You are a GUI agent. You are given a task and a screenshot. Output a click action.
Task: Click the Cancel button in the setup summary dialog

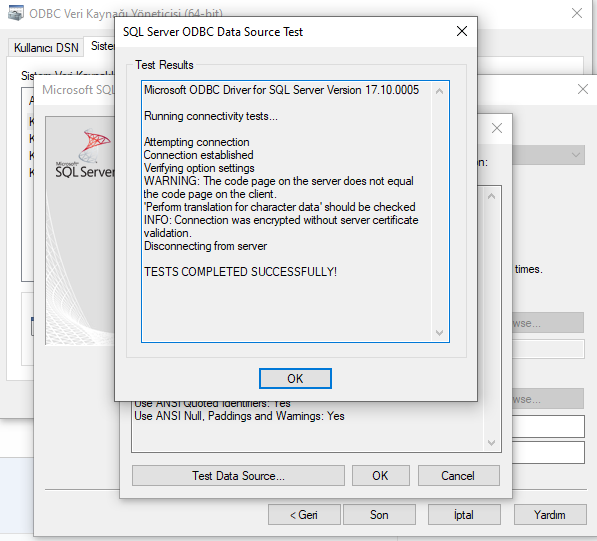point(458,476)
